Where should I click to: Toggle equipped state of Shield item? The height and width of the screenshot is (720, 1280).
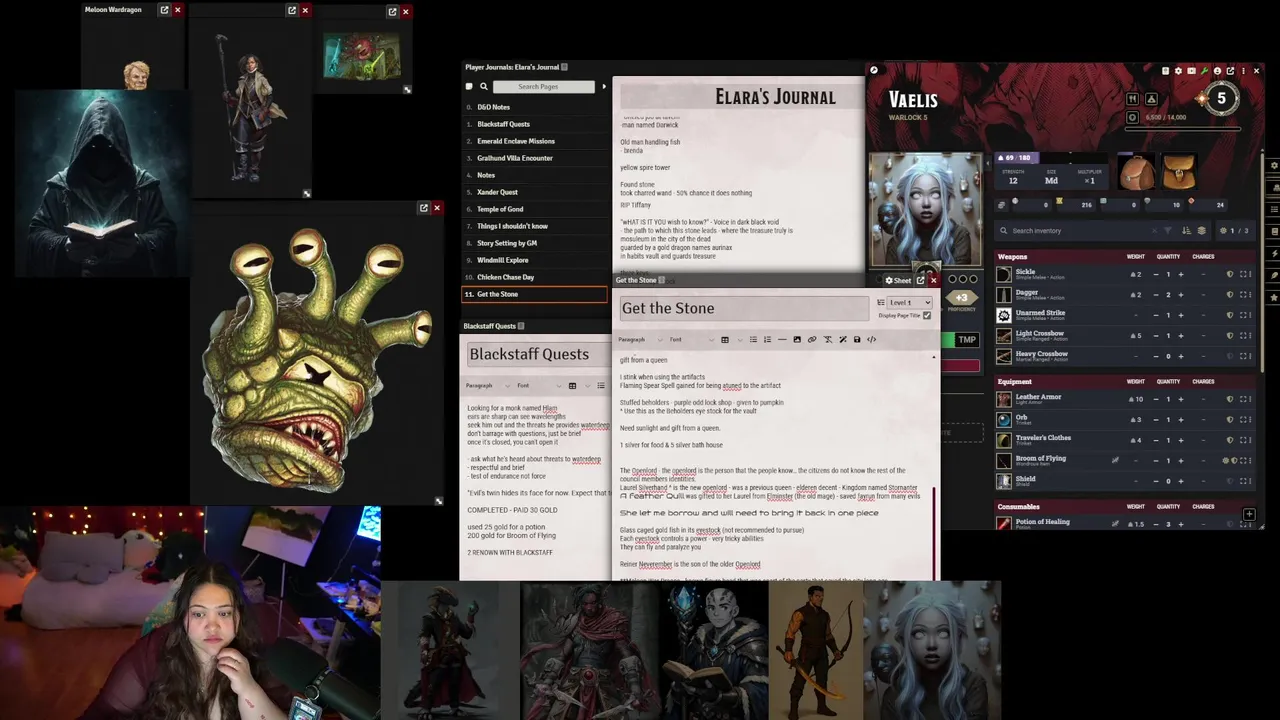tap(1230, 481)
